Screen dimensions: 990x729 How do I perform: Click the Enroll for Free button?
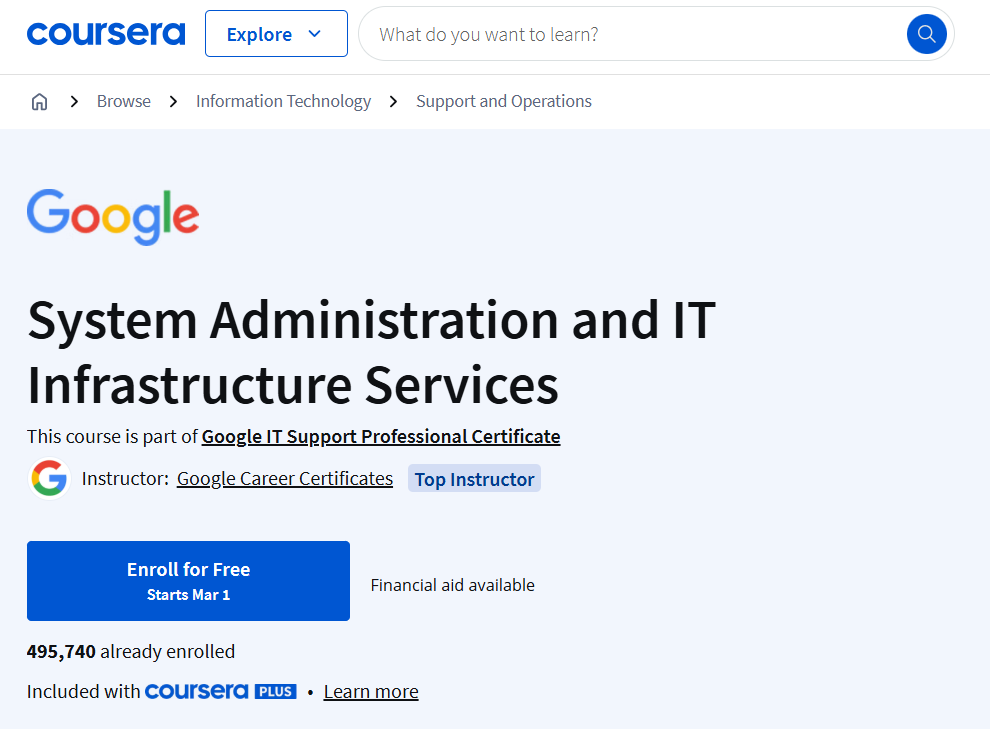188,580
